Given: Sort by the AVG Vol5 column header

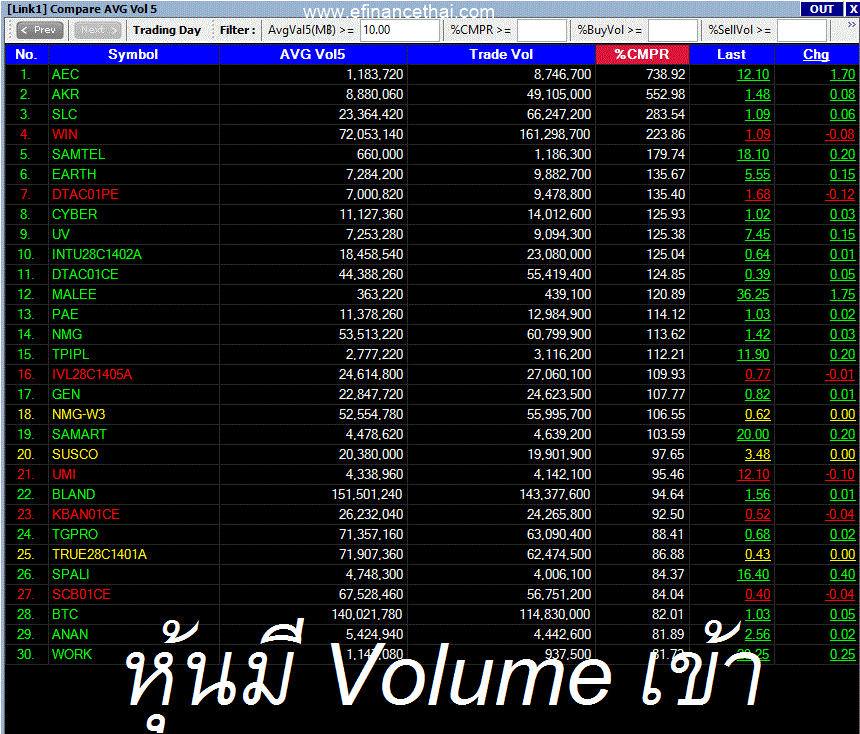Looking at the screenshot, I should (x=313, y=54).
